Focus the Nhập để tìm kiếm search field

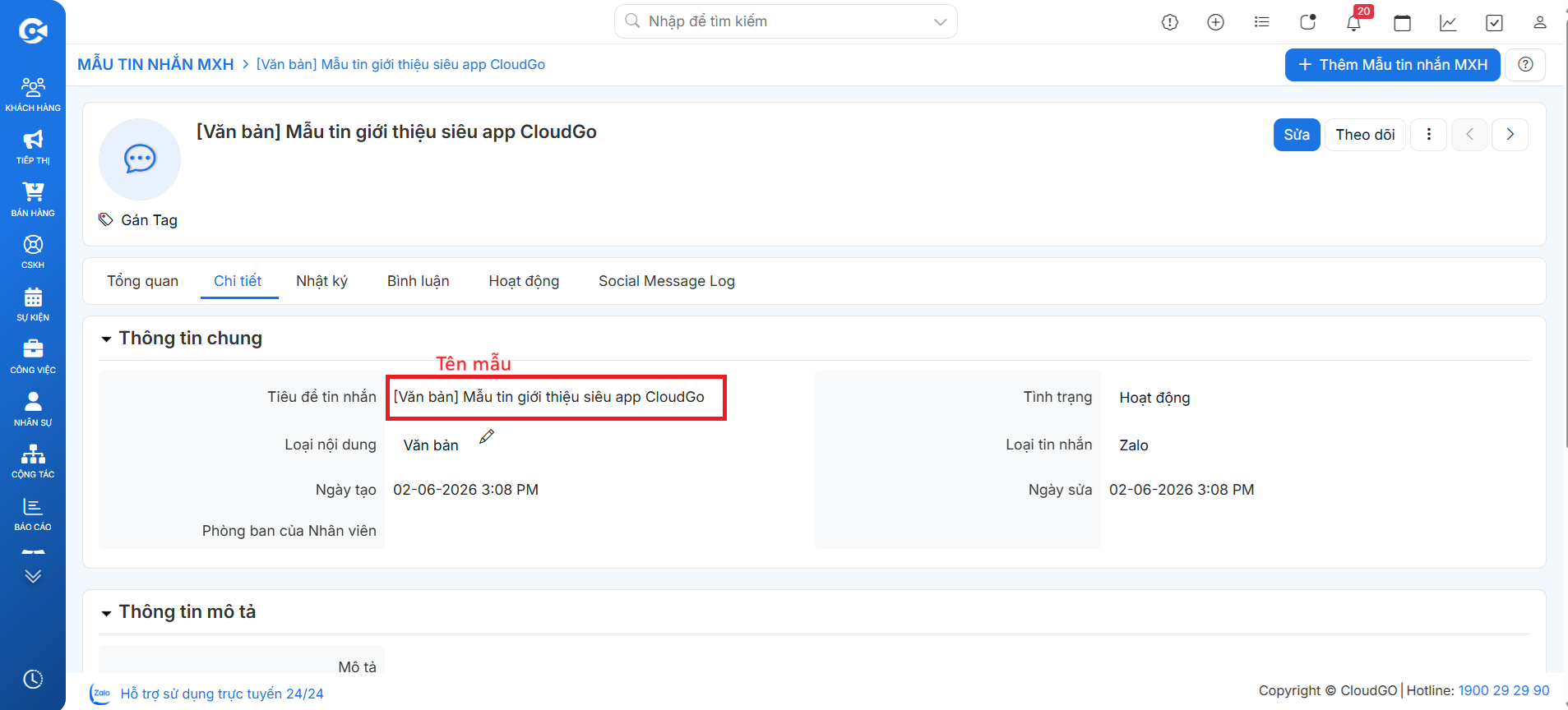click(x=785, y=21)
